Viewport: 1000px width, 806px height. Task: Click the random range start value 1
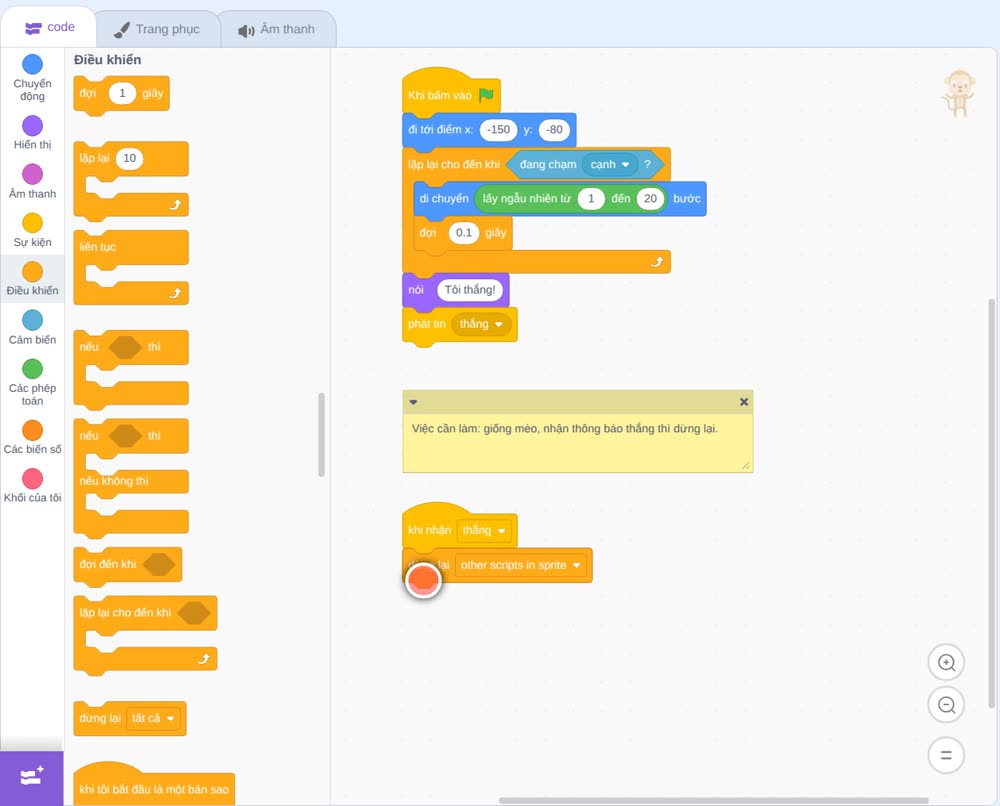pyautogui.click(x=591, y=198)
